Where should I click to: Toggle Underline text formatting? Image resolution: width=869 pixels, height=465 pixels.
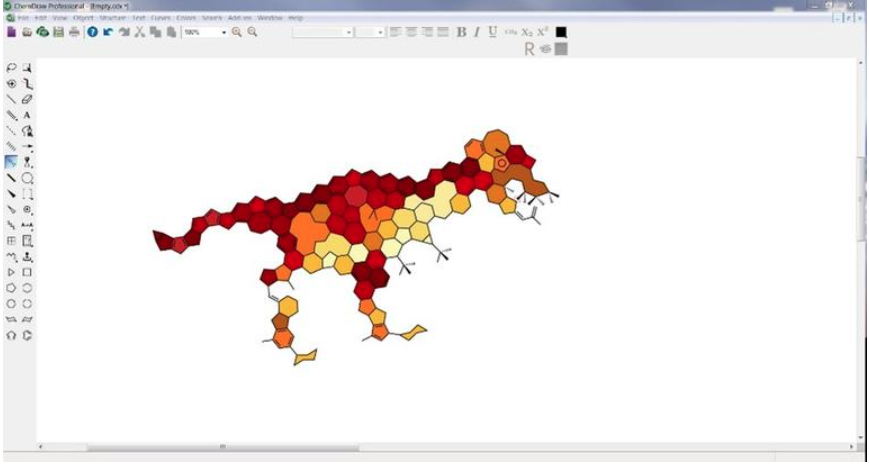[x=493, y=32]
